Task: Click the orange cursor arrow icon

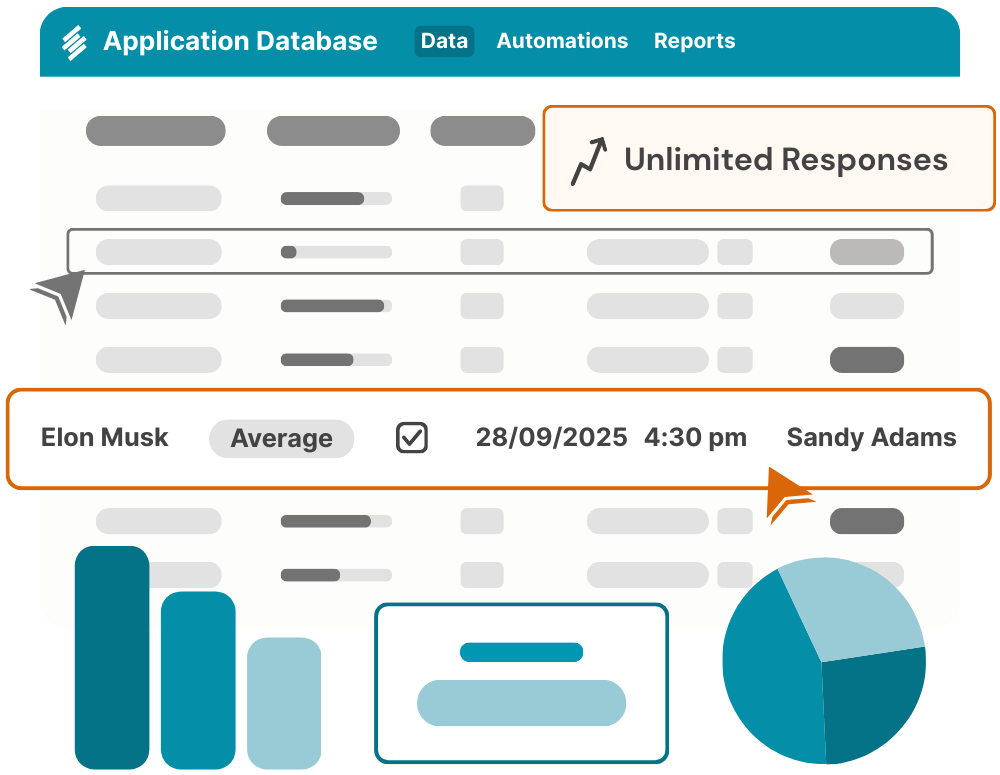Action: pyautogui.click(x=788, y=492)
